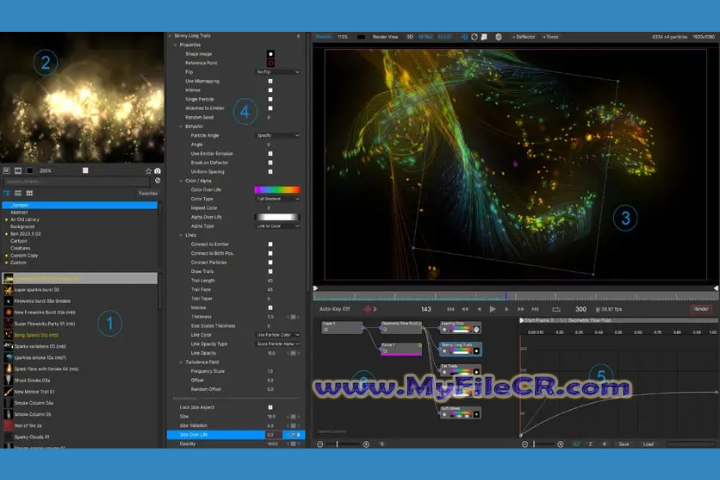This screenshot has height=480, width=720.
Task: Step back one frame
Action: (x=479, y=309)
